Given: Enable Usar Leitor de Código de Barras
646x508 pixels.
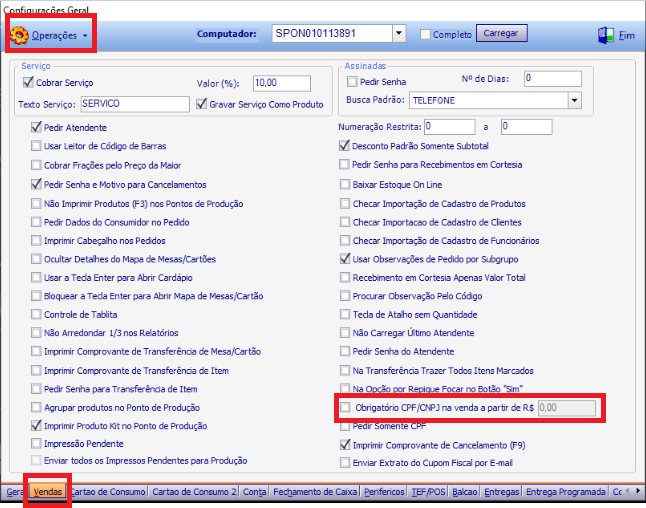Looking at the screenshot, I should (x=36, y=146).
